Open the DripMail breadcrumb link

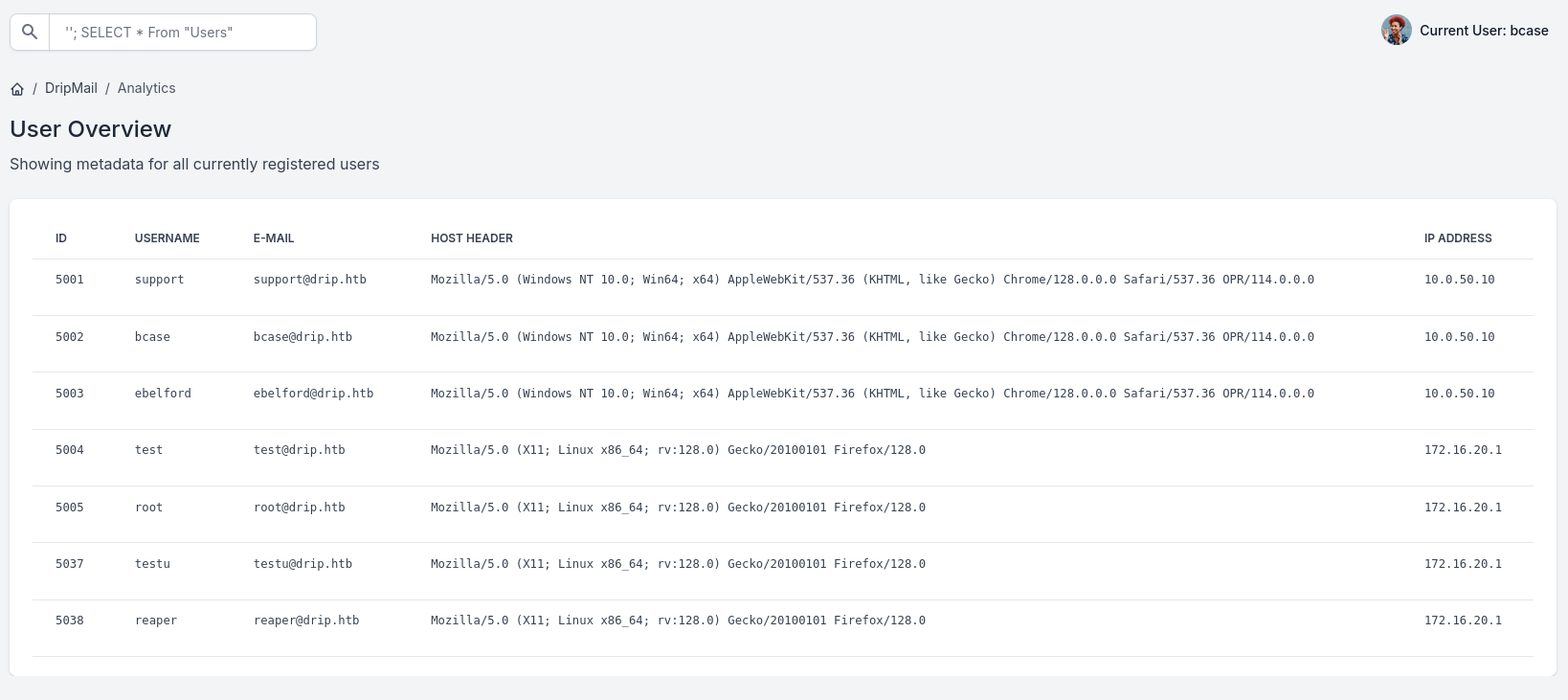click(71, 88)
